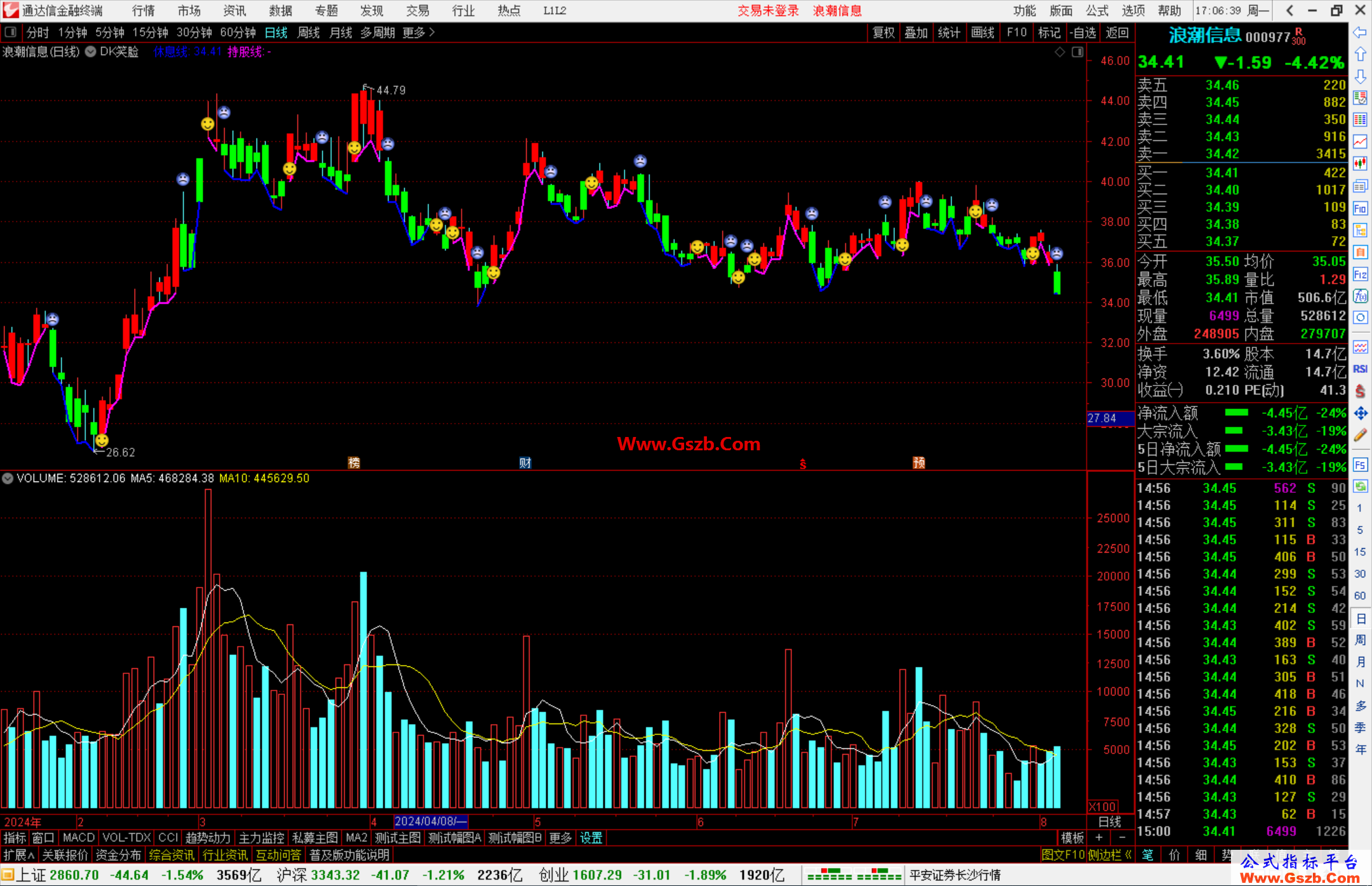This screenshot has height=886, width=1372.
Task: Click the f(x) formula icon in sidebar
Action: 1360,296
